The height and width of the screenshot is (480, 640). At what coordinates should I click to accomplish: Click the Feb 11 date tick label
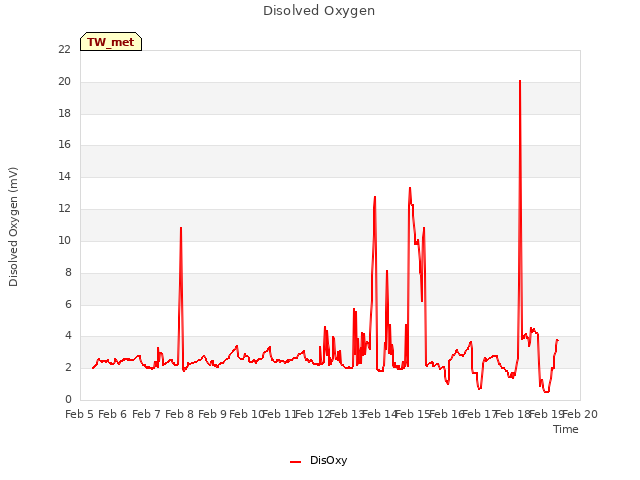tap(280, 414)
